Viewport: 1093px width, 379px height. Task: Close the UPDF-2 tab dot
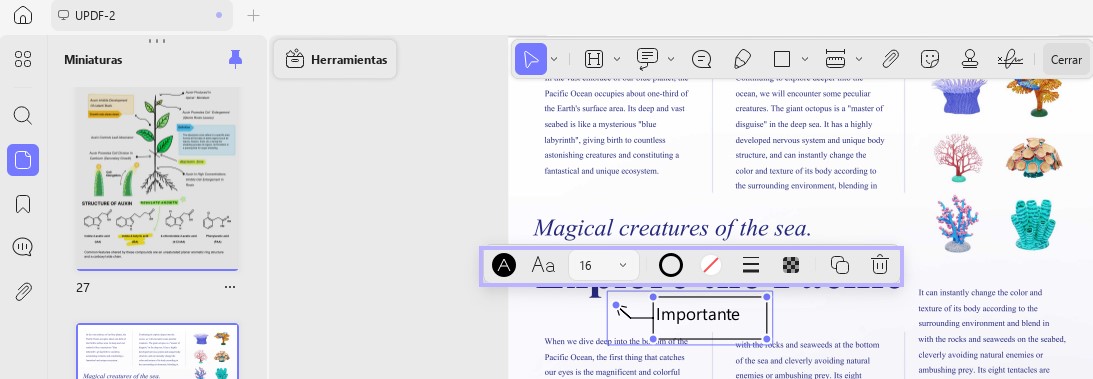coord(219,15)
